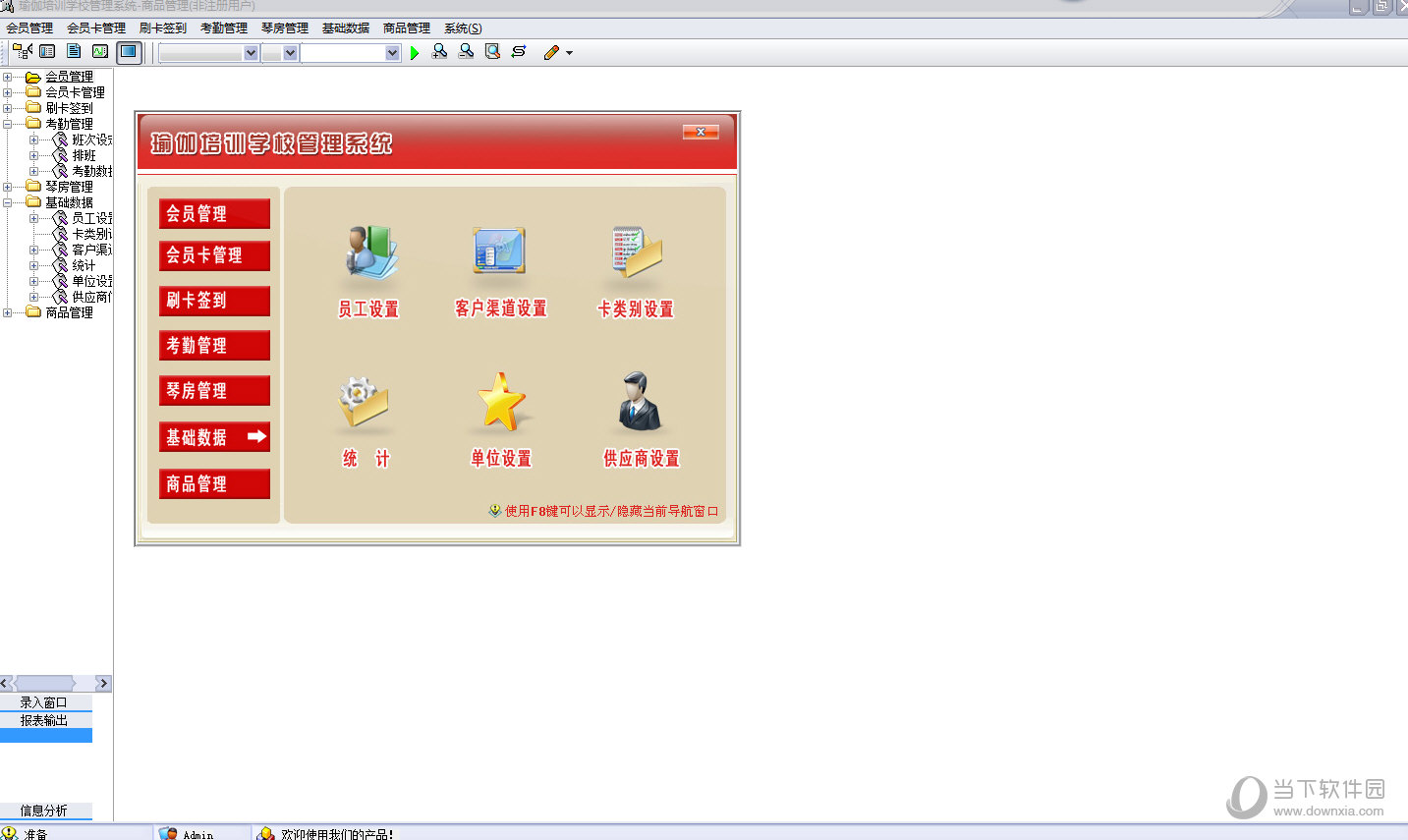Open the 商品管理 menu in the menu bar

pos(407,28)
